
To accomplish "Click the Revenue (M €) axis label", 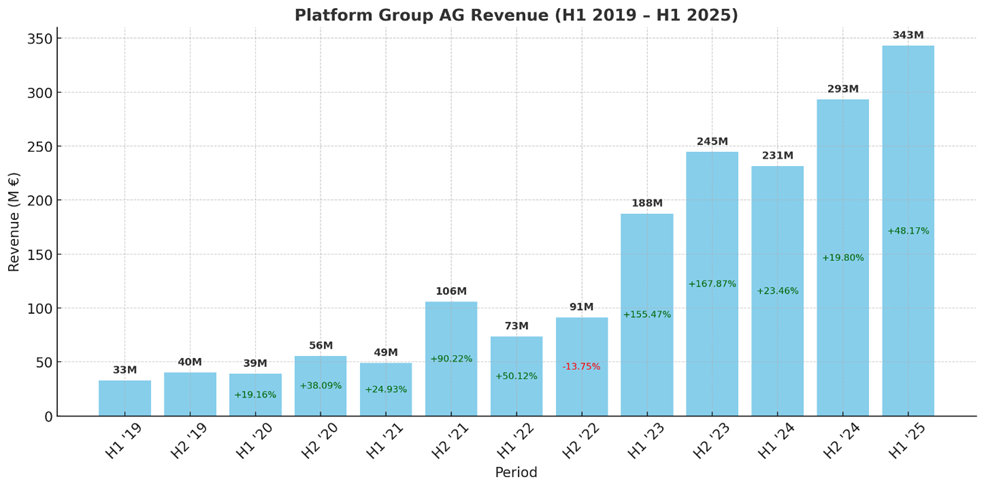I will (x=14, y=222).
